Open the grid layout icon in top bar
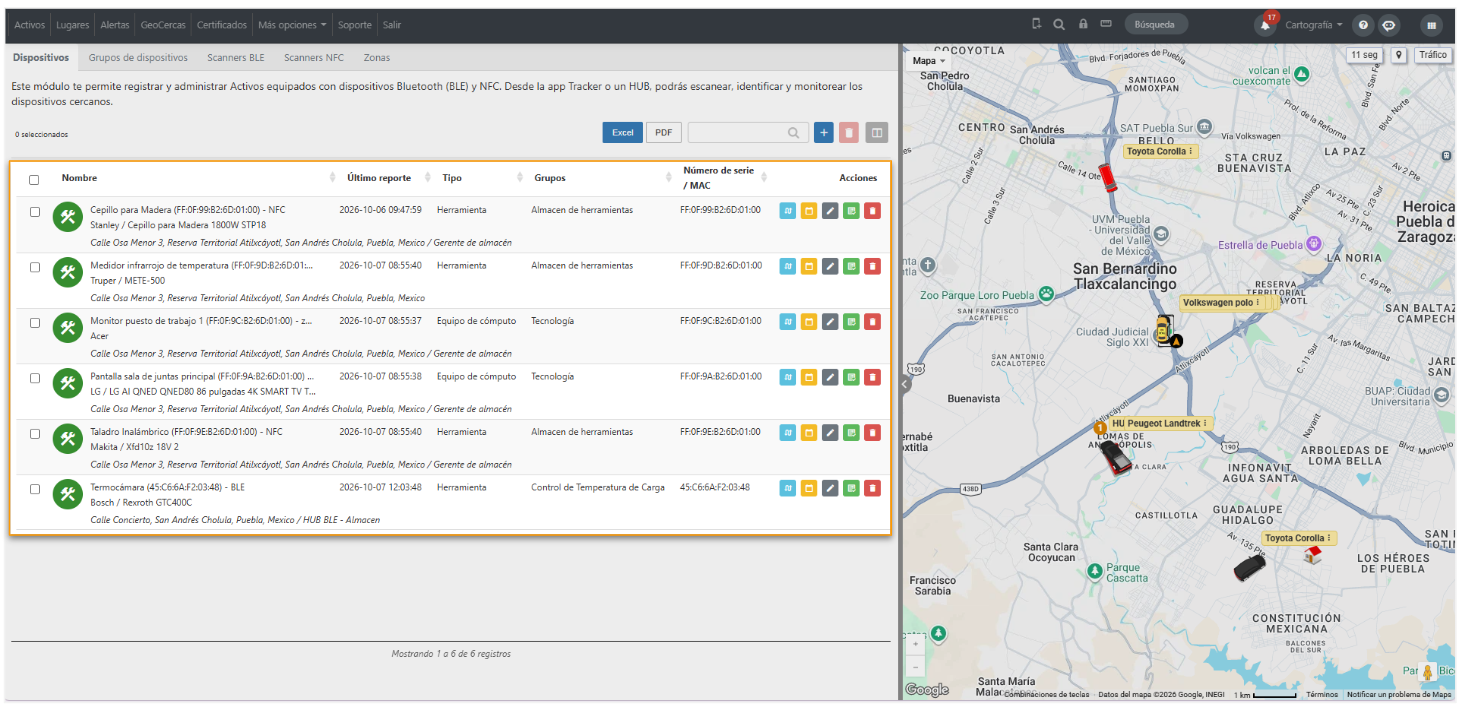This screenshot has width=1460, height=708. pos(1432,25)
